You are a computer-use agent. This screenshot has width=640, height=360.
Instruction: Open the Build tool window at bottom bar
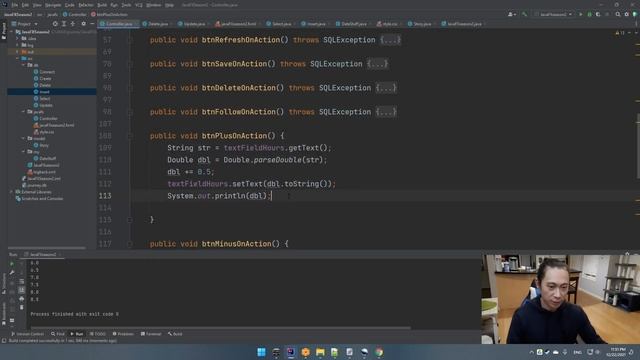click(x=175, y=334)
